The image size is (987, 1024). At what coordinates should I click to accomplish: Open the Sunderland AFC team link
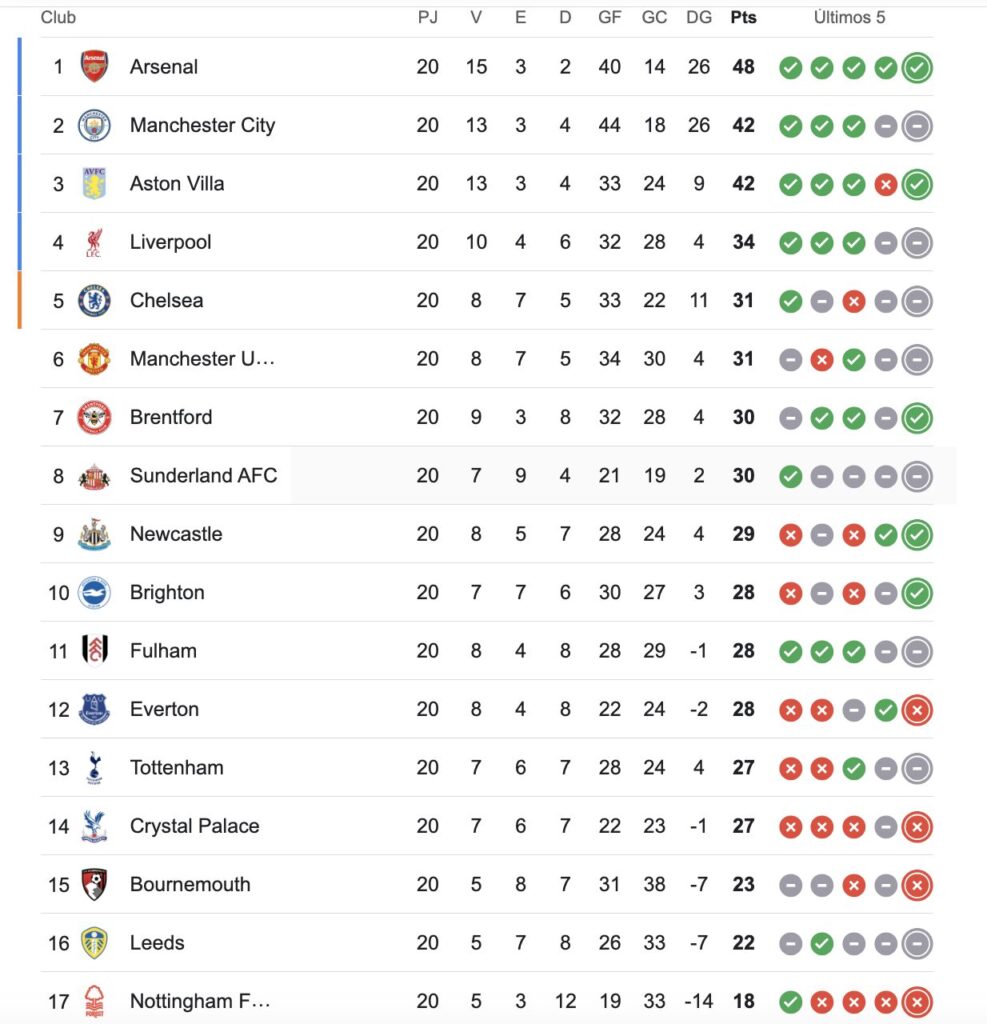coord(203,476)
